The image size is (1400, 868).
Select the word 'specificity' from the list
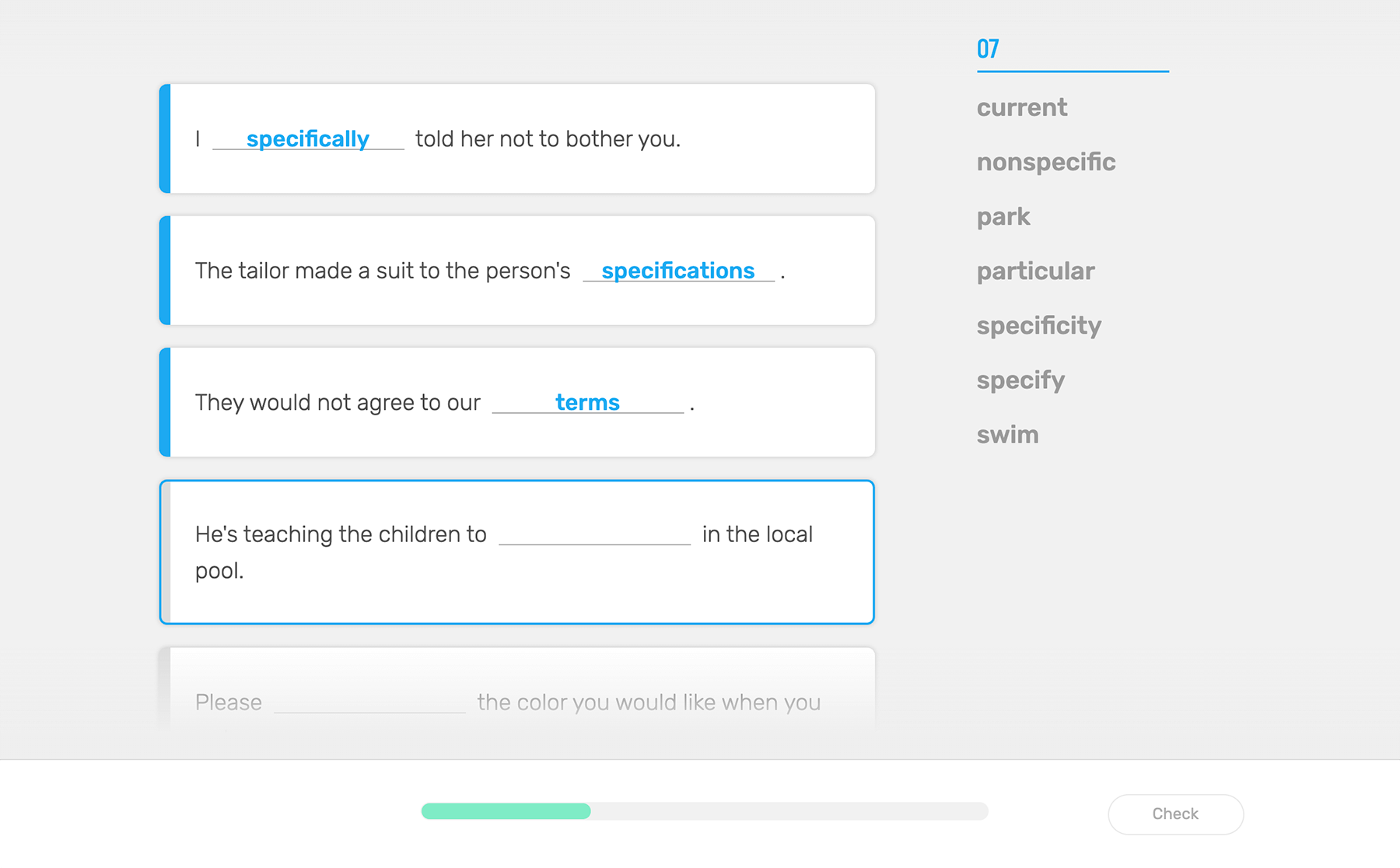pos(1038,325)
